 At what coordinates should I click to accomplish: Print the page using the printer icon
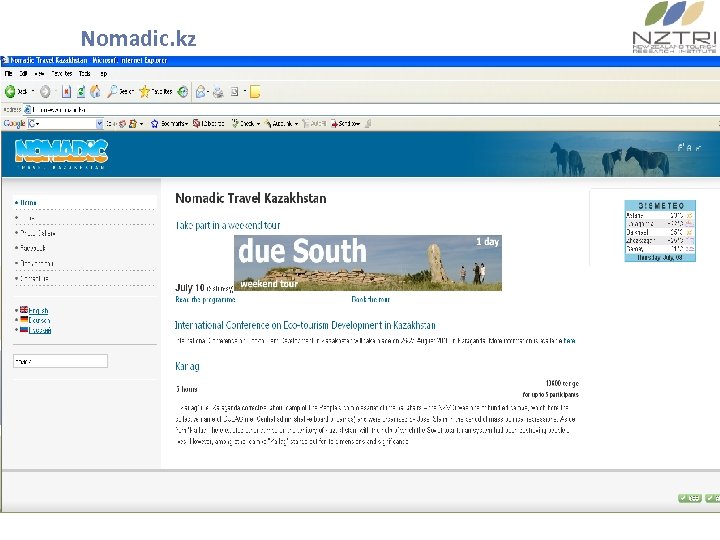click(x=218, y=92)
